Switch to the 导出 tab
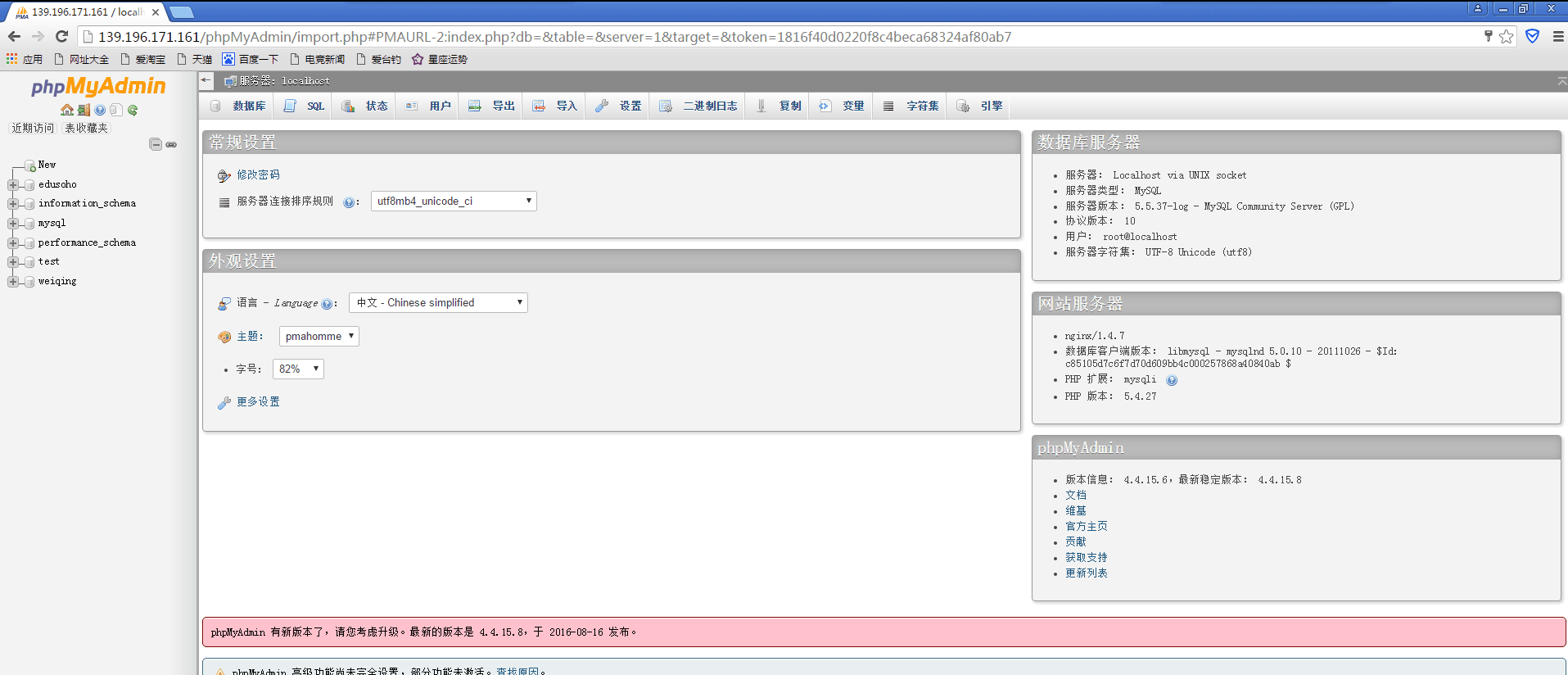 [x=491, y=106]
